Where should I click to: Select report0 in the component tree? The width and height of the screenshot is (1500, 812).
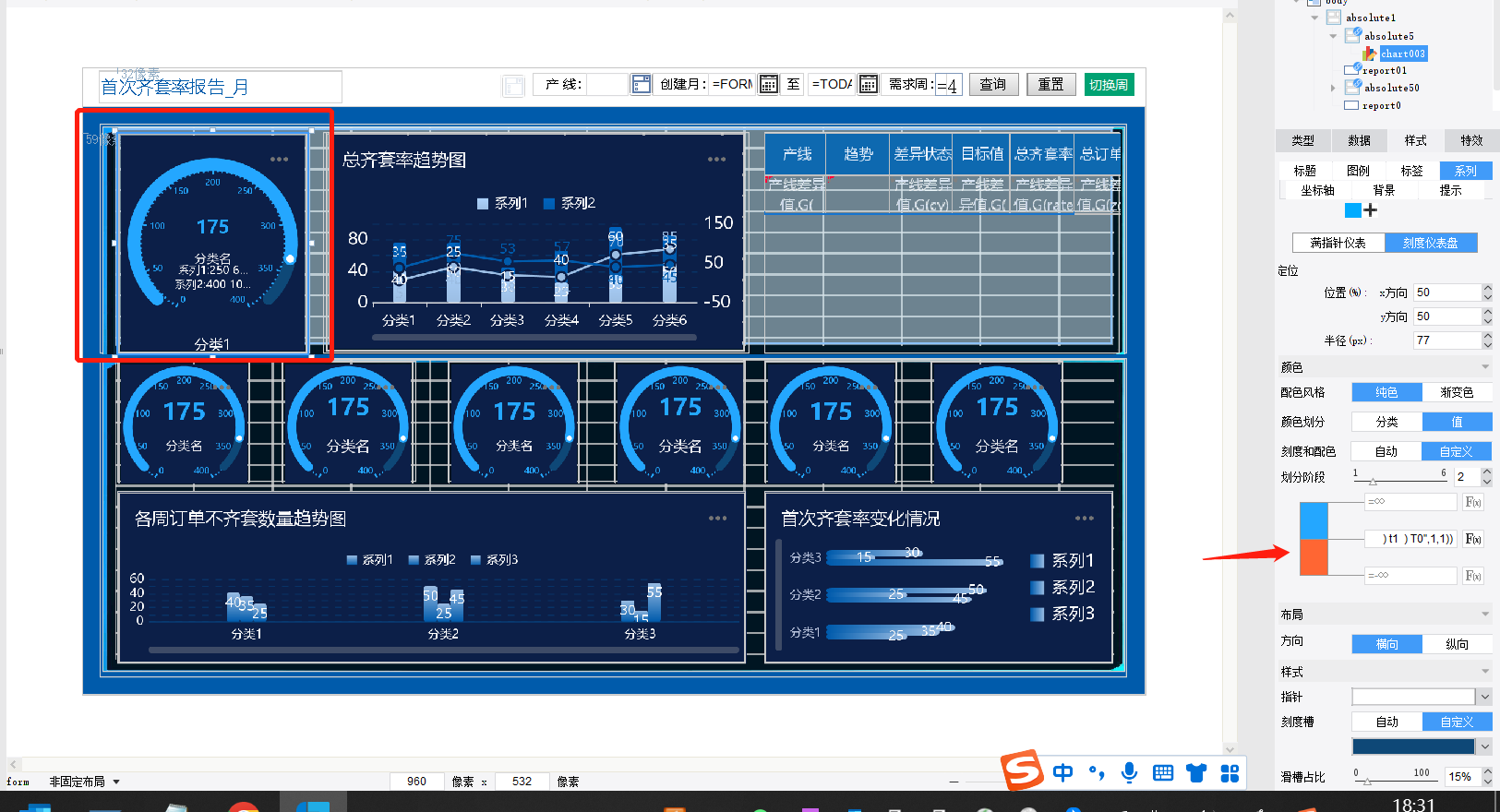pos(1382,105)
